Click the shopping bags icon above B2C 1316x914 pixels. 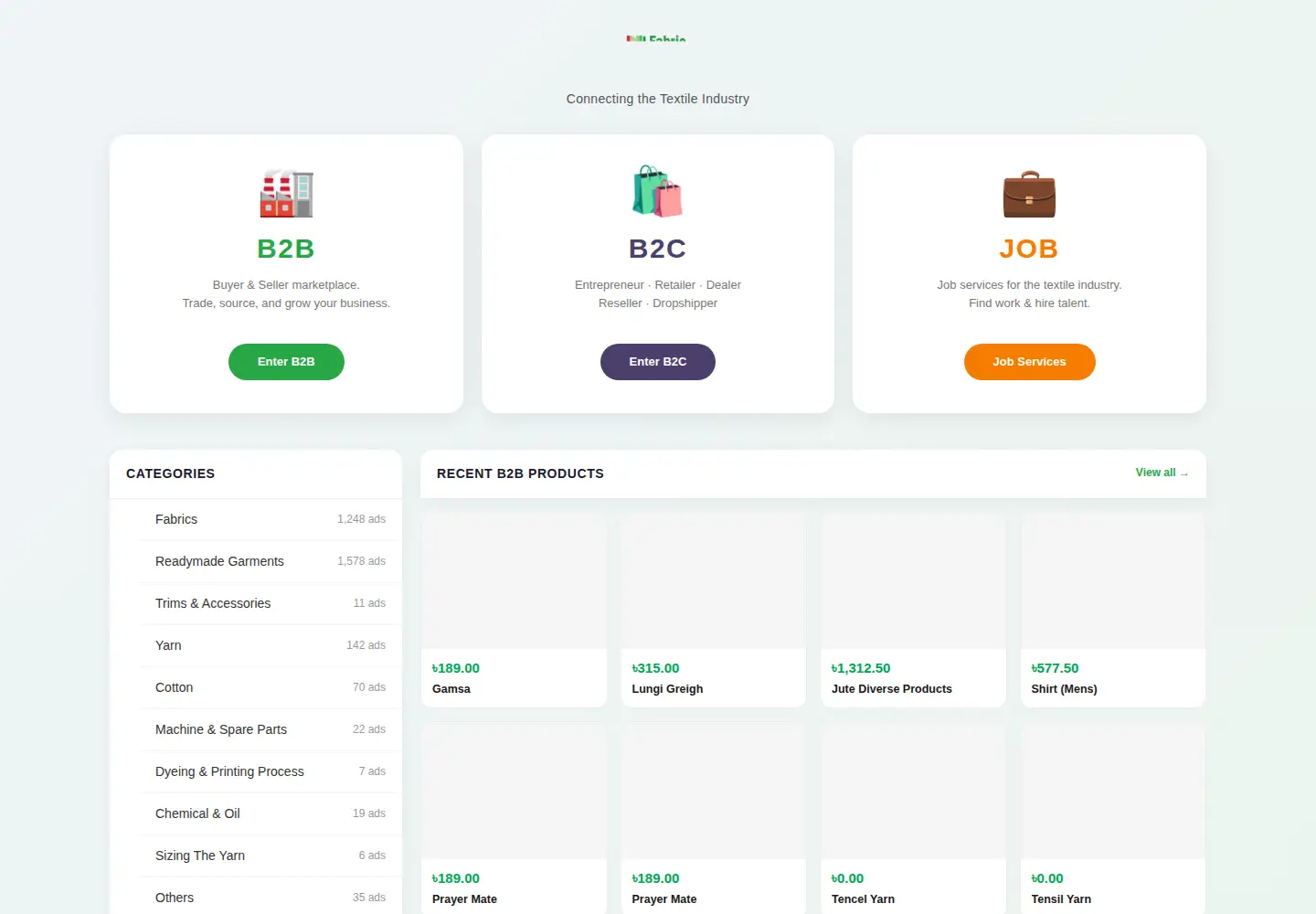(658, 191)
